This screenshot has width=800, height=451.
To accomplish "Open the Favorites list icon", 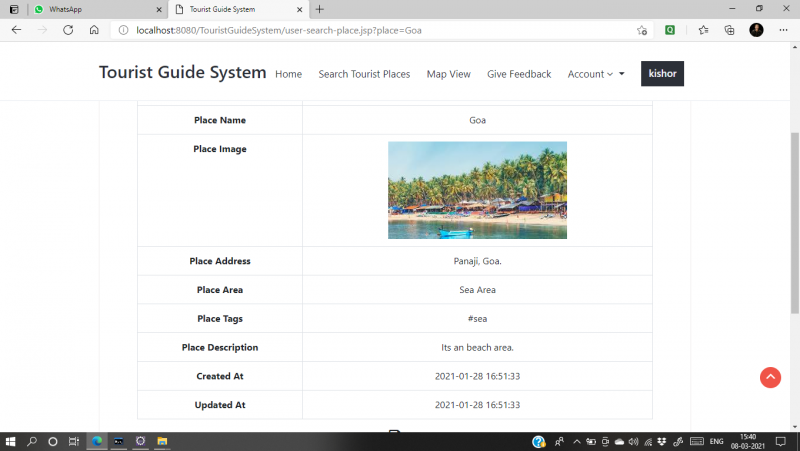I will coord(704,30).
